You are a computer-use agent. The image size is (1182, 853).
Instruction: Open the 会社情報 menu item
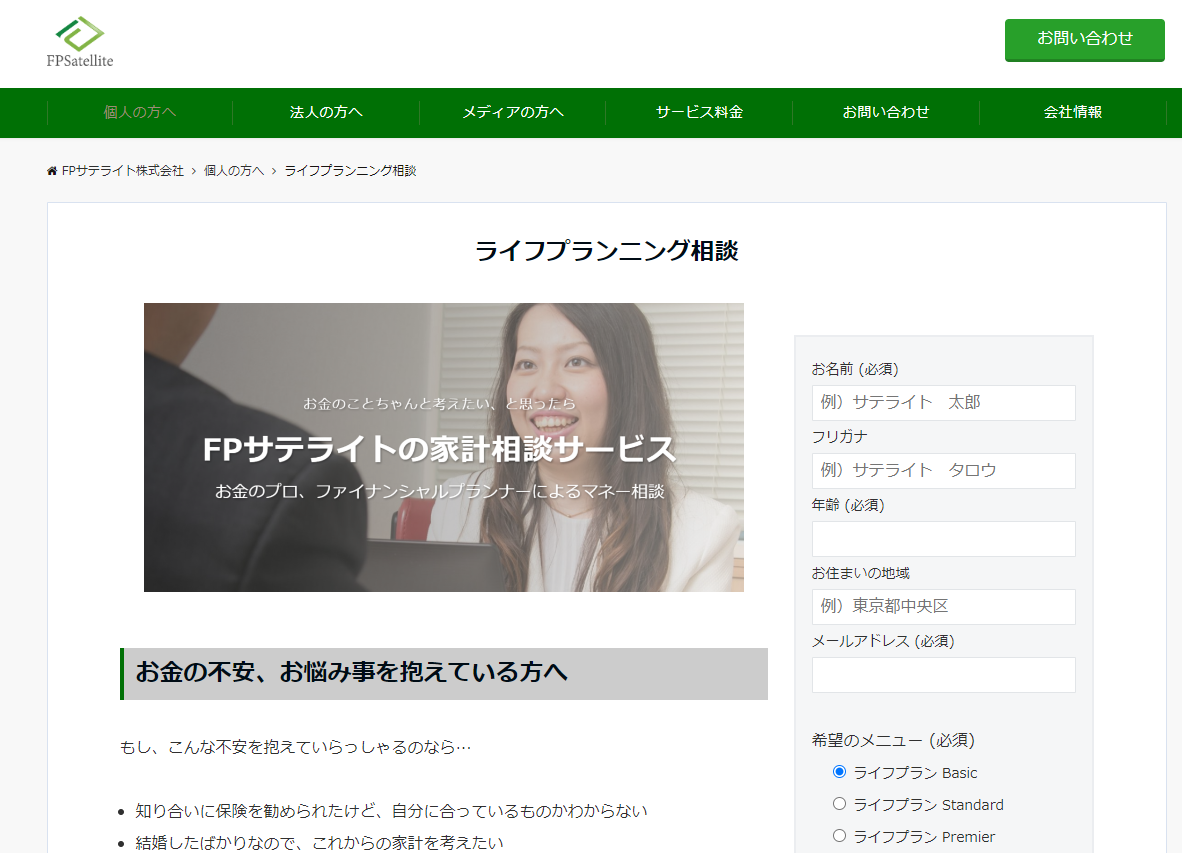point(1073,112)
